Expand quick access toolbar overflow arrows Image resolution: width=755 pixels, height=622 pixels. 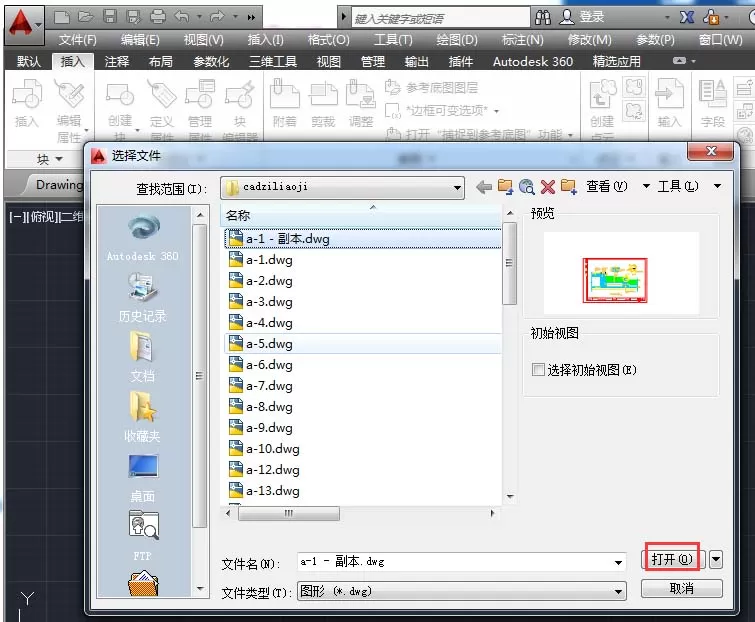pos(251,18)
